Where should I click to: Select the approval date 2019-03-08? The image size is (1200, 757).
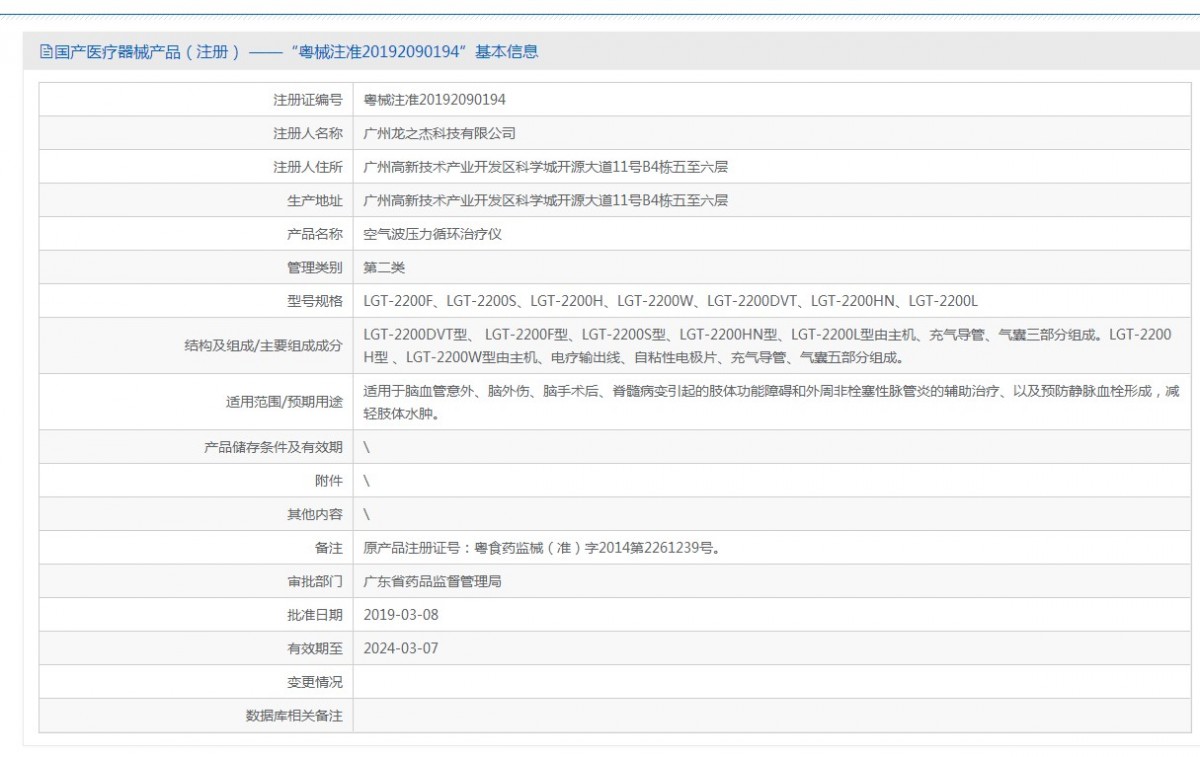(x=401, y=615)
